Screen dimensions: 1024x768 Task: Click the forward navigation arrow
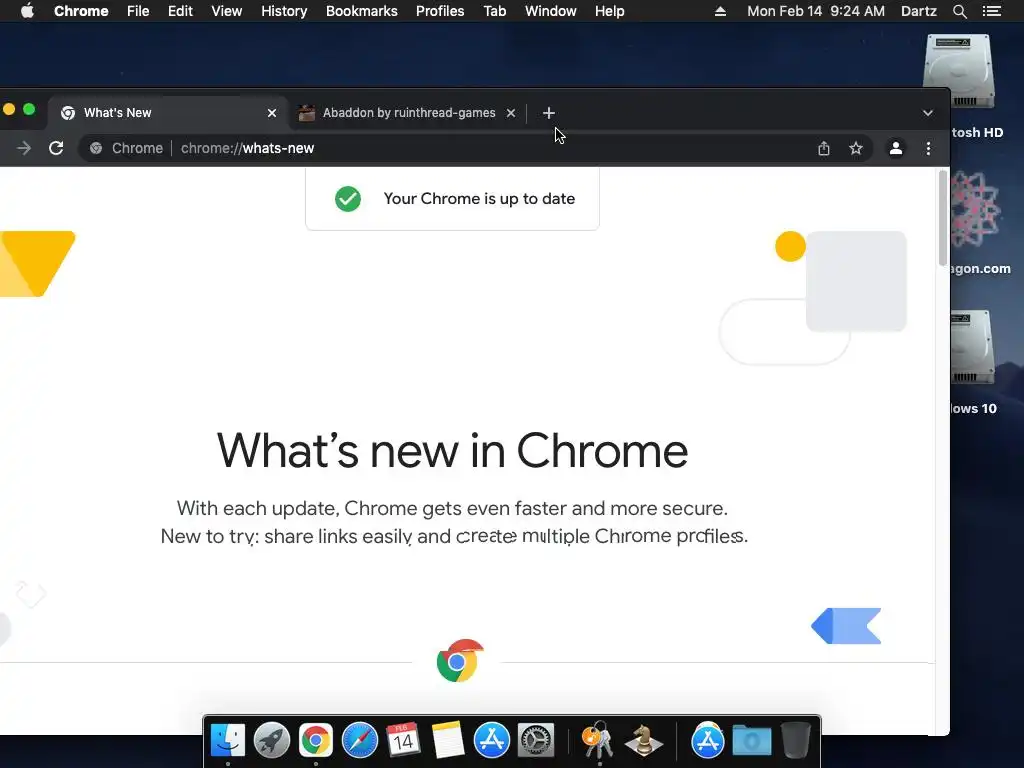pyautogui.click(x=24, y=148)
